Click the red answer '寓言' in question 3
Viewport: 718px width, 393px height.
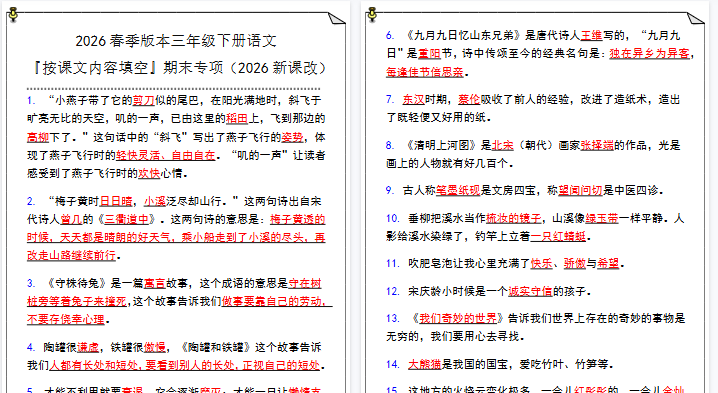click(x=155, y=283)
